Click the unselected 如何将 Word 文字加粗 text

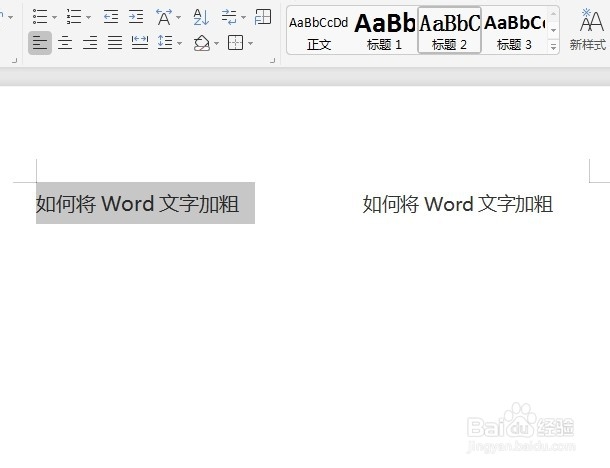458,204
